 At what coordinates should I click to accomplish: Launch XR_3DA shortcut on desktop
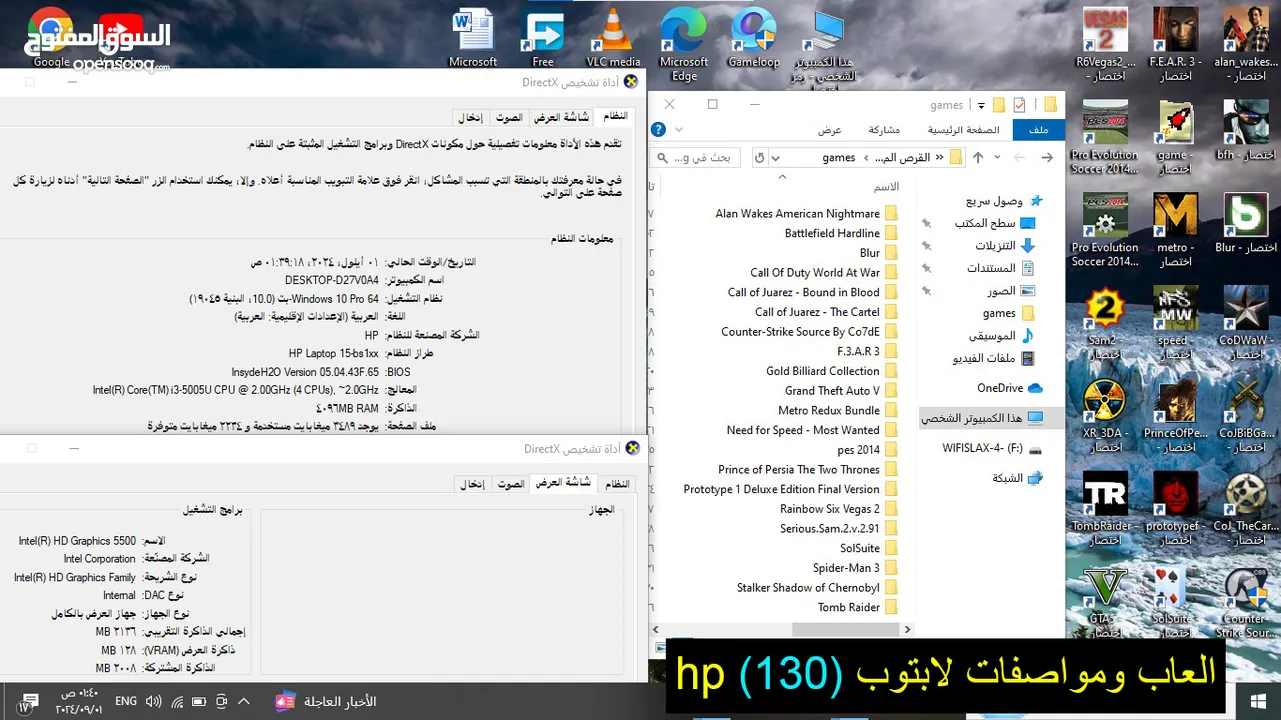[x=1105, y=416]
